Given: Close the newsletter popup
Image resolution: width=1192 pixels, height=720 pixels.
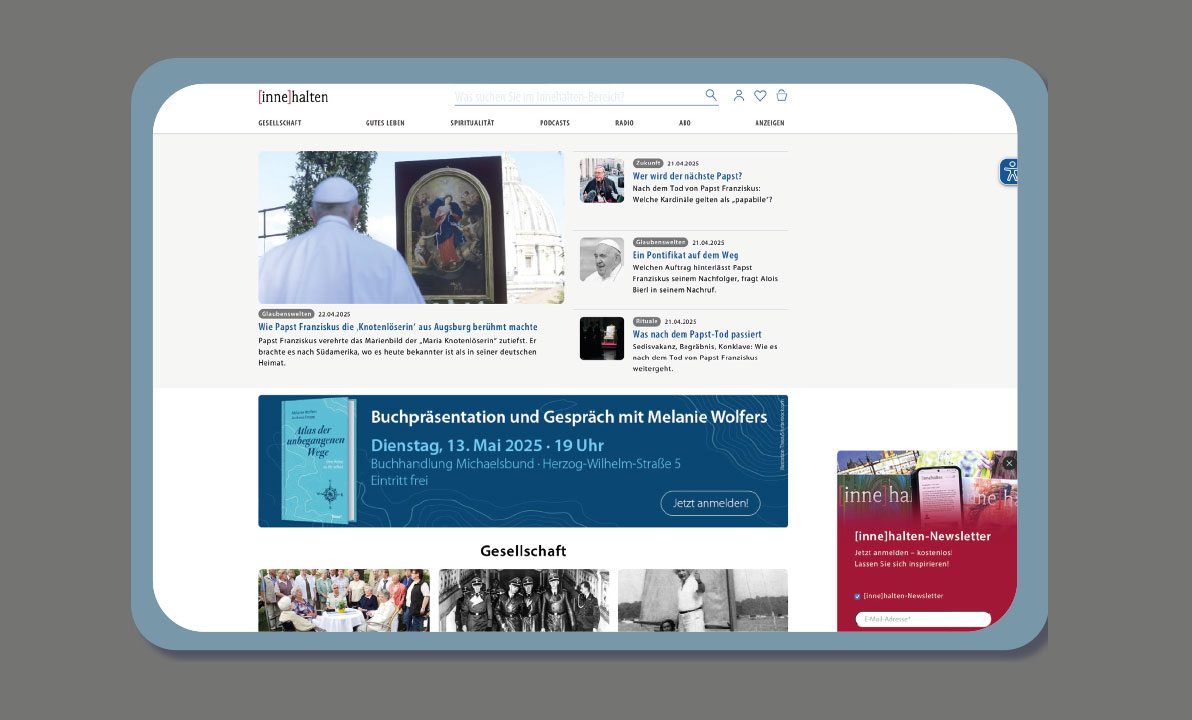Looking at the screenshot, I should click(x=1009, y=463).
